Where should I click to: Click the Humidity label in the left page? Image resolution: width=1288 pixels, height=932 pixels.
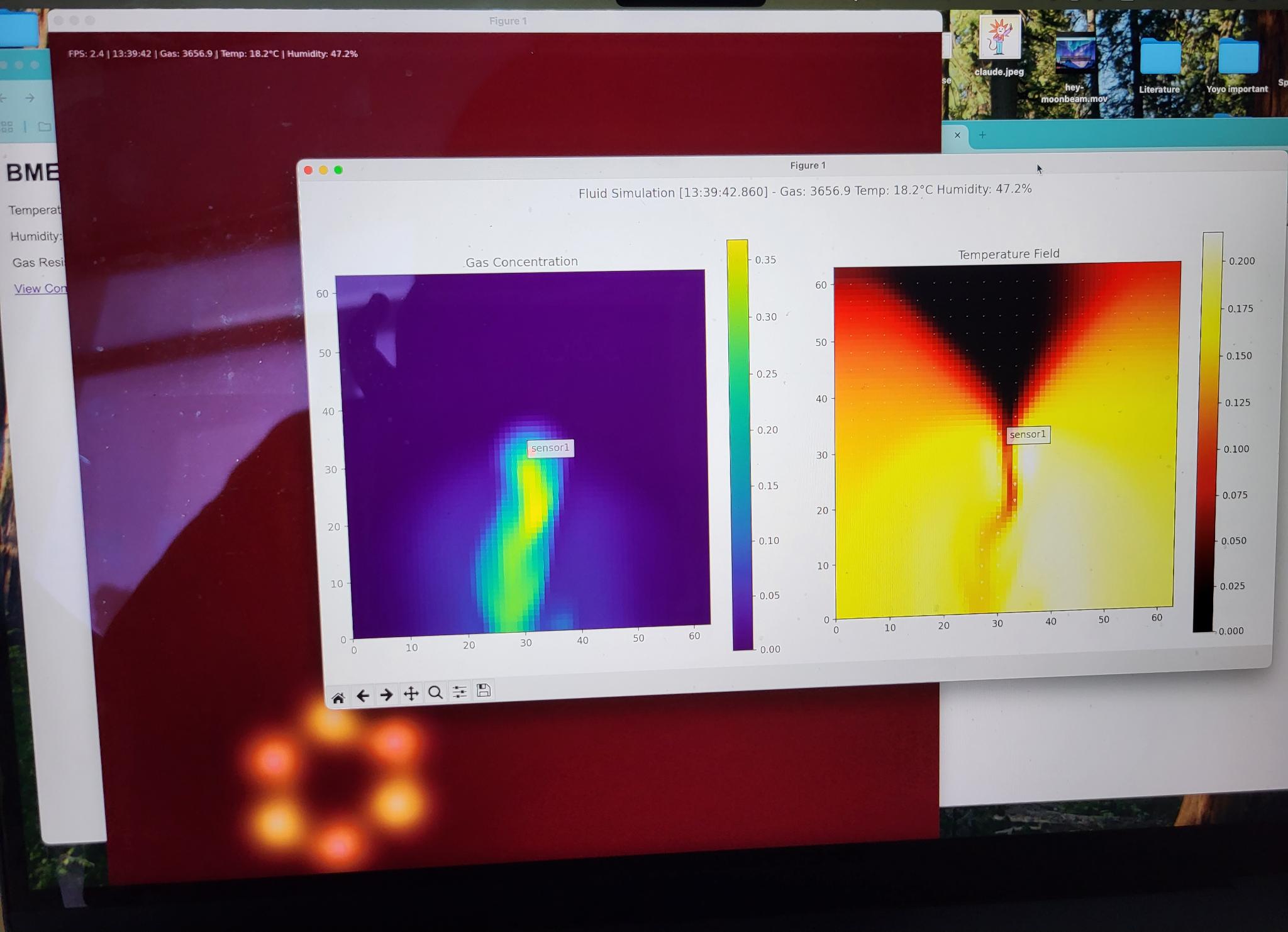tap(36, 236)
